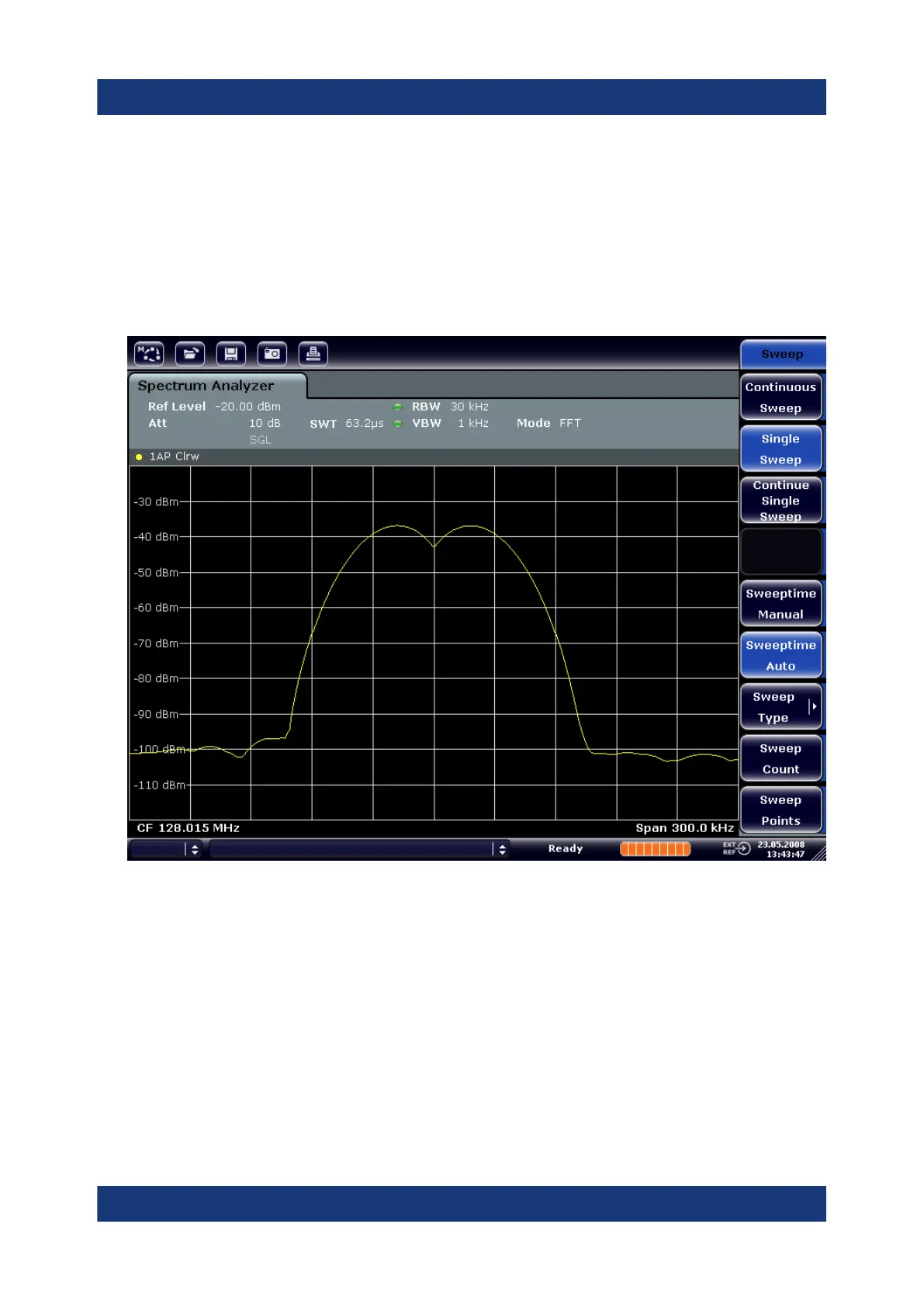The height and width of the screenshot is (1307, 924).
Task: Print the display using the printer icon
Action: (313, 354)
